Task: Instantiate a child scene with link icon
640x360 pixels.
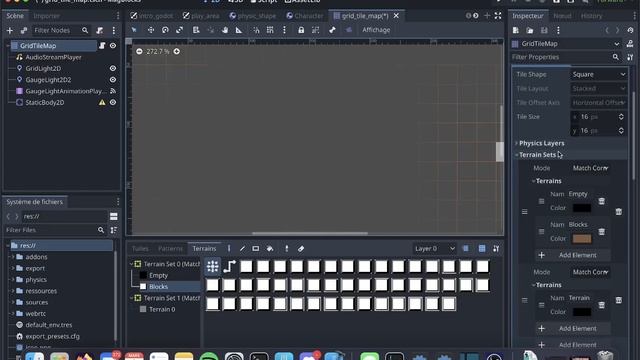Action: [24, 30]
